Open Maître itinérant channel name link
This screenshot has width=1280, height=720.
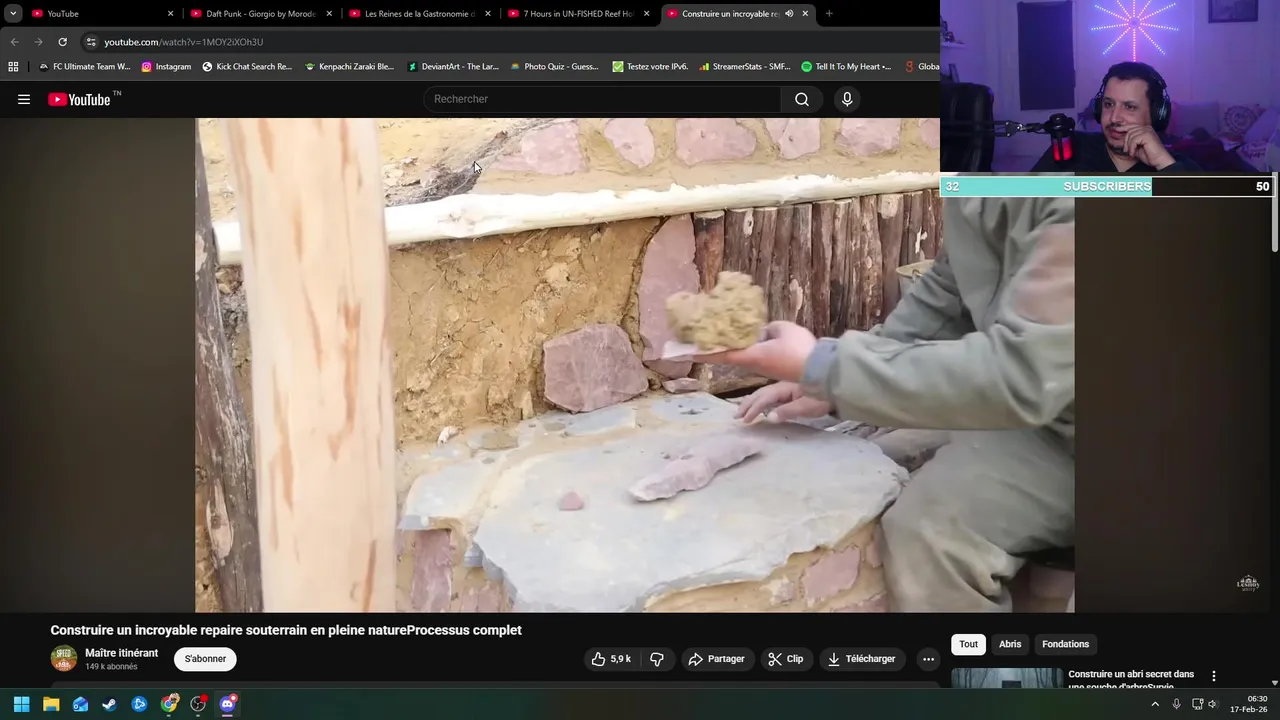(121, 653)
